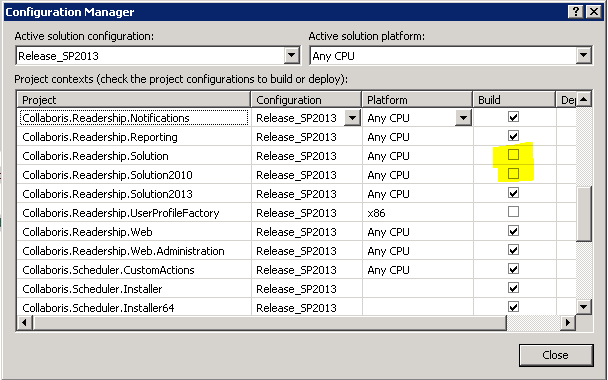Select the Collaboris.Scheduler.CustomActions project row

click(x=134, y=270)
